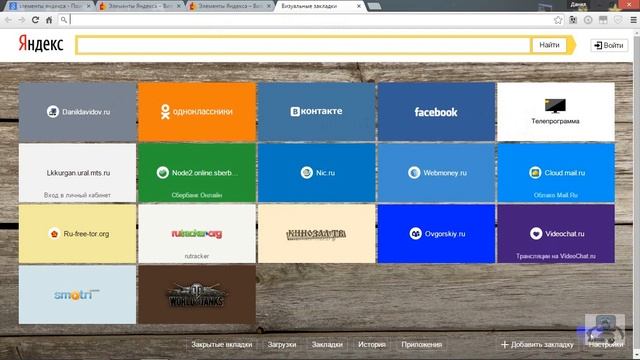Sign in with the Войти button
The height and width of the screenshot is (360, 640).
[609, 45]
